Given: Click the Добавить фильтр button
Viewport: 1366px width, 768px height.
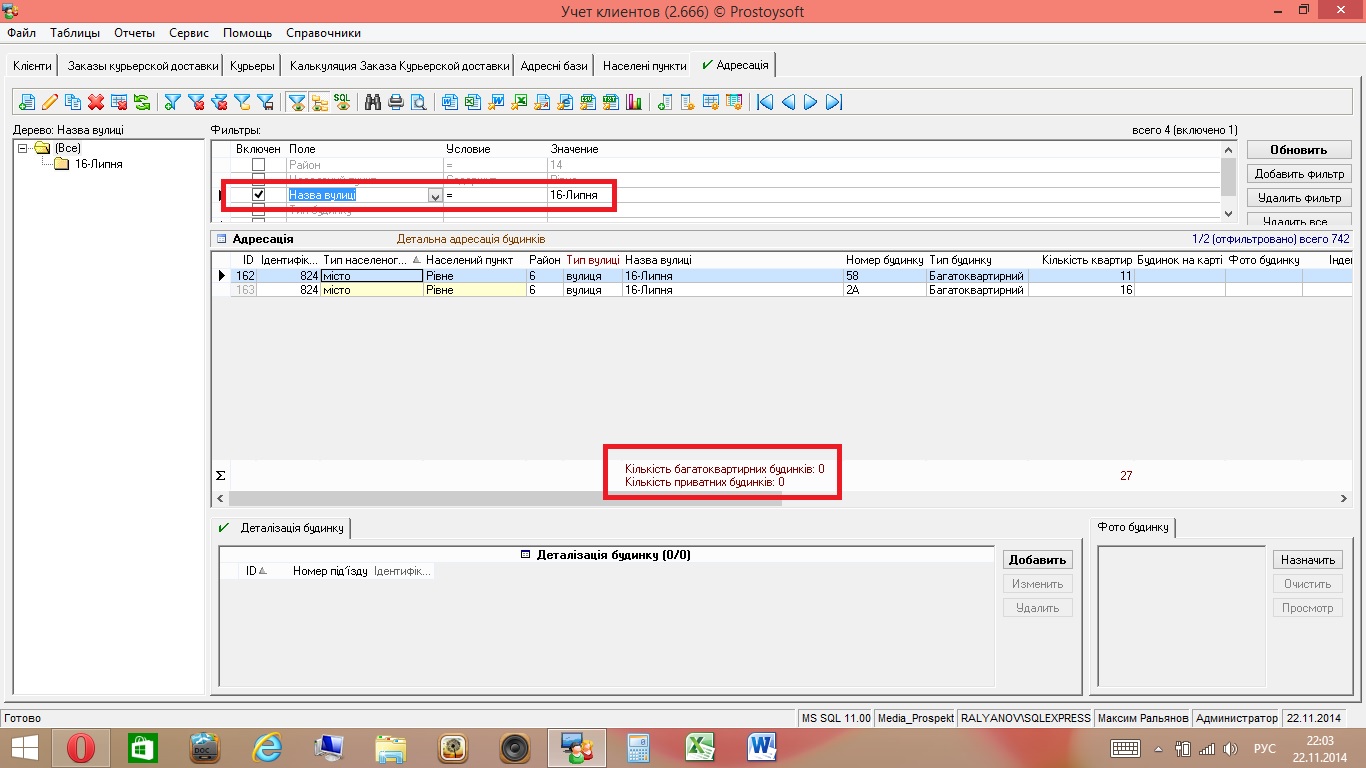Looking at the screenshot, I should pyautogui.click(x=1299, y=174).
